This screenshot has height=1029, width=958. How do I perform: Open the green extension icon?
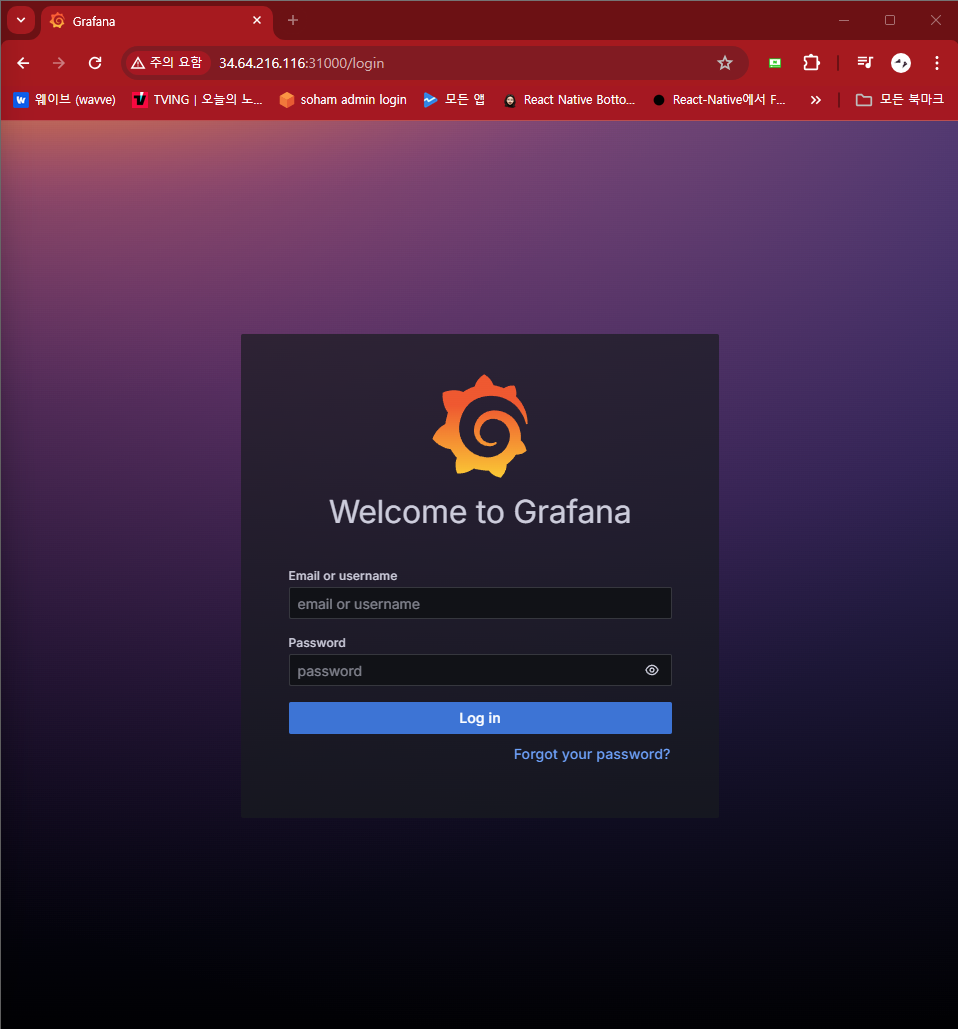775,63
